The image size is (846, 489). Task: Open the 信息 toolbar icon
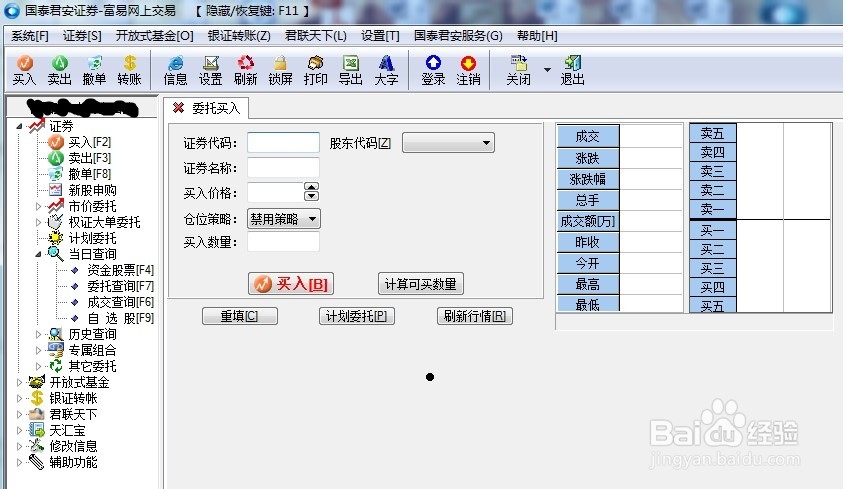point(175,70)
